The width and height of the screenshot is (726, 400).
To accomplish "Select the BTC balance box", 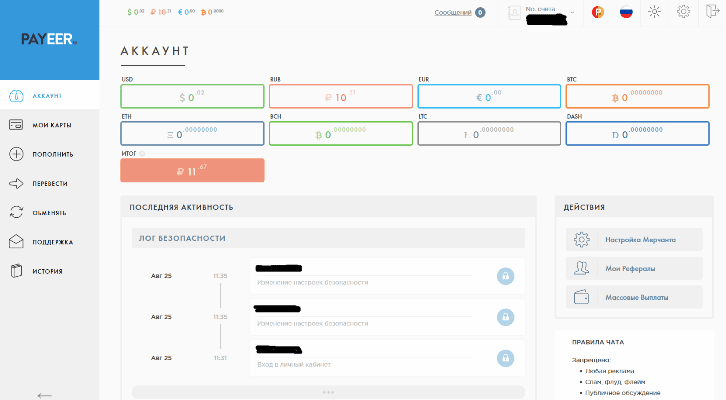I will point(638,96).
